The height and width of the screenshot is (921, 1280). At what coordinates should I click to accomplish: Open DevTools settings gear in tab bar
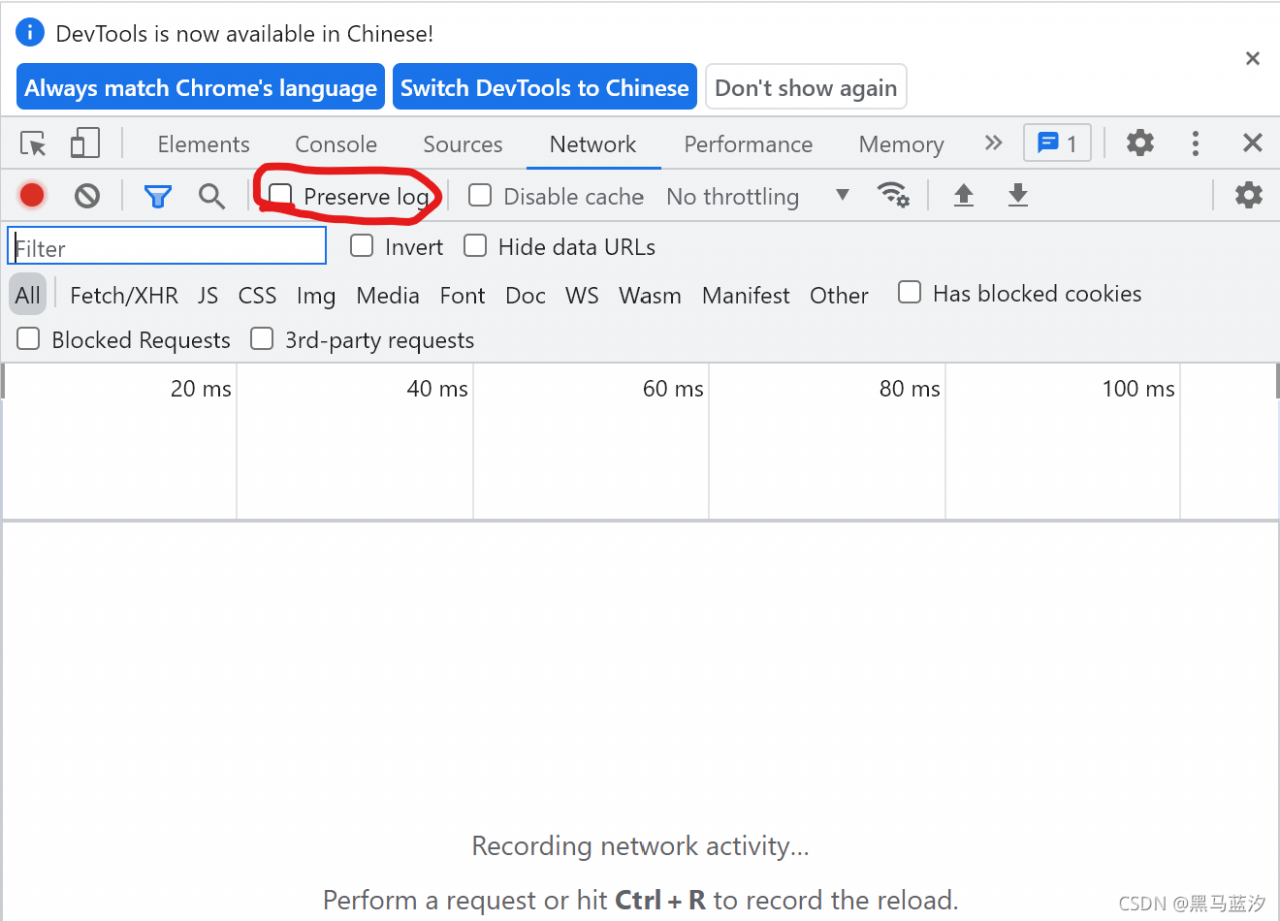(1140, 143)
